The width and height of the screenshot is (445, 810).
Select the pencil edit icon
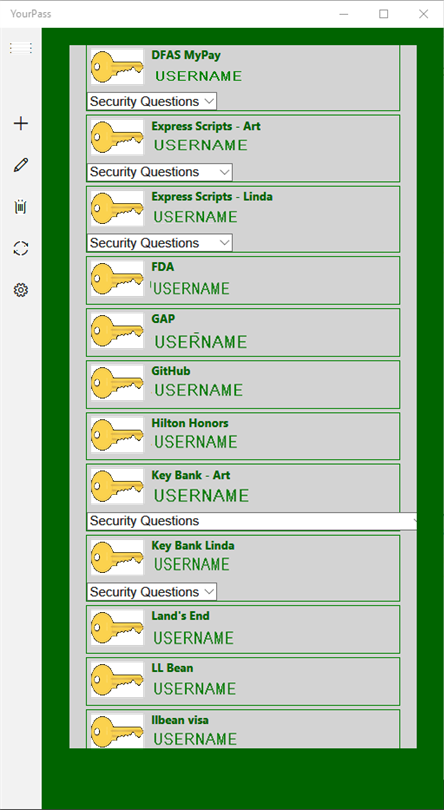[x=21, y=165]
